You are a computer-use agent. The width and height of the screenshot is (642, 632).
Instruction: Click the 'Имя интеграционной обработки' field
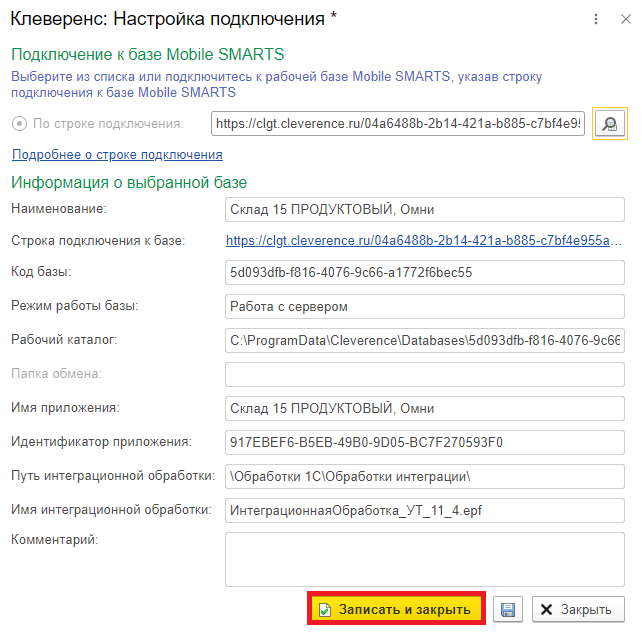425,510
